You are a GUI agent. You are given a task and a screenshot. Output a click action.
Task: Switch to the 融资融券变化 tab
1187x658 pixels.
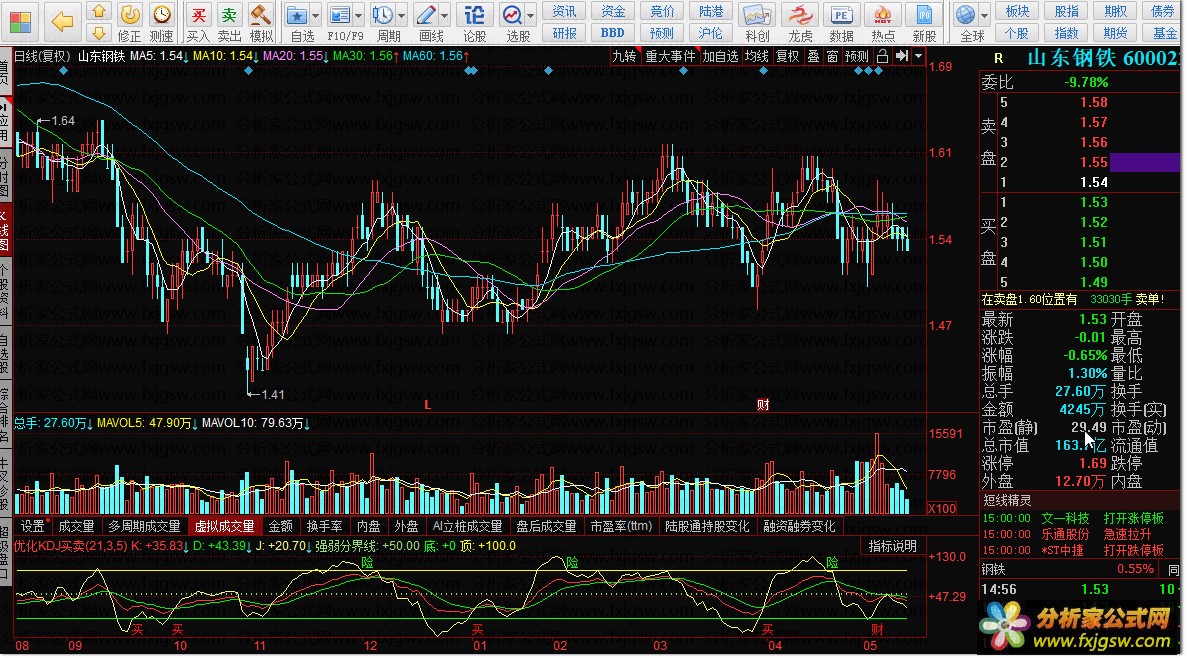799,526
